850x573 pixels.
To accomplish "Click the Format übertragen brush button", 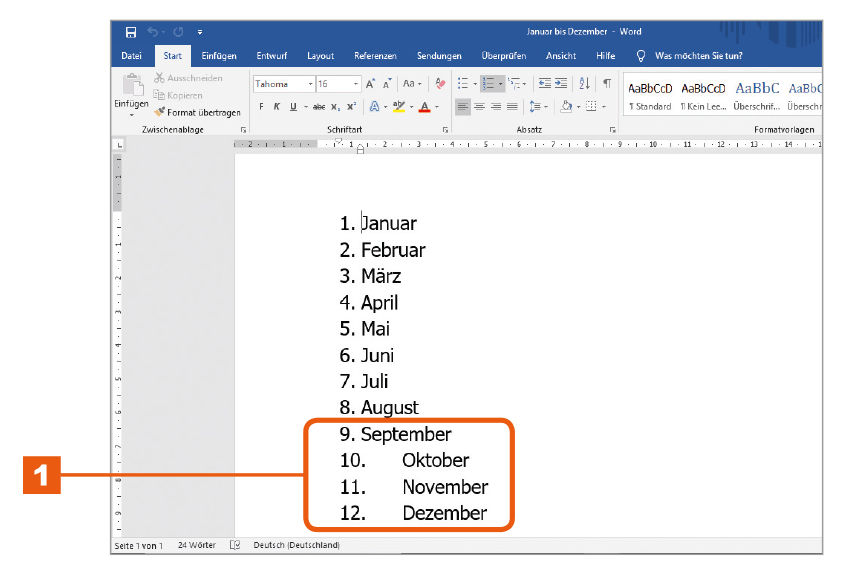I will (x=197, y=112).
